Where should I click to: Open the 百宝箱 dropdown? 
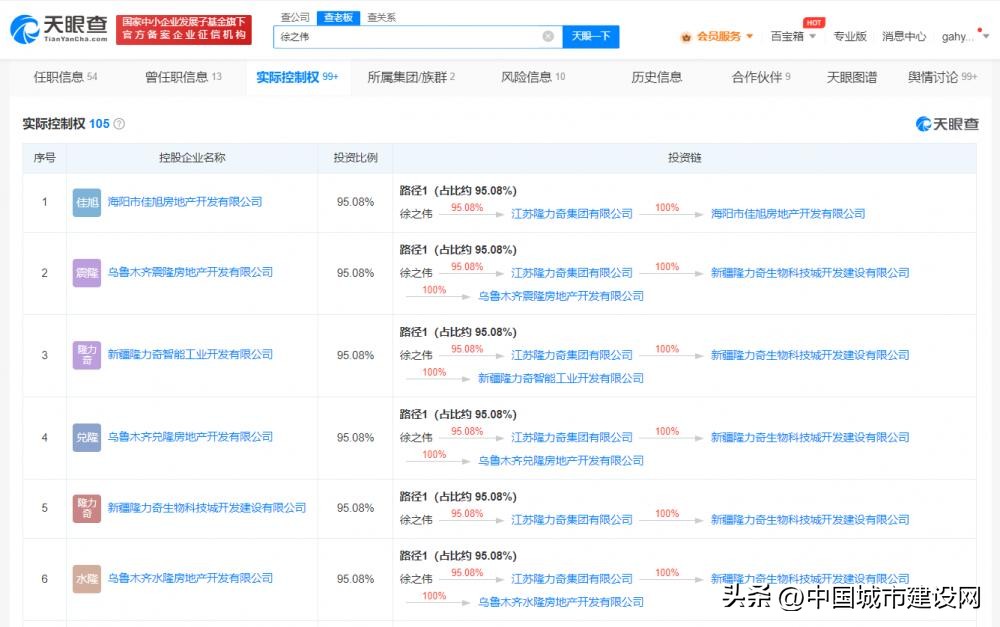pyautogui.click(x=793, y=37)
